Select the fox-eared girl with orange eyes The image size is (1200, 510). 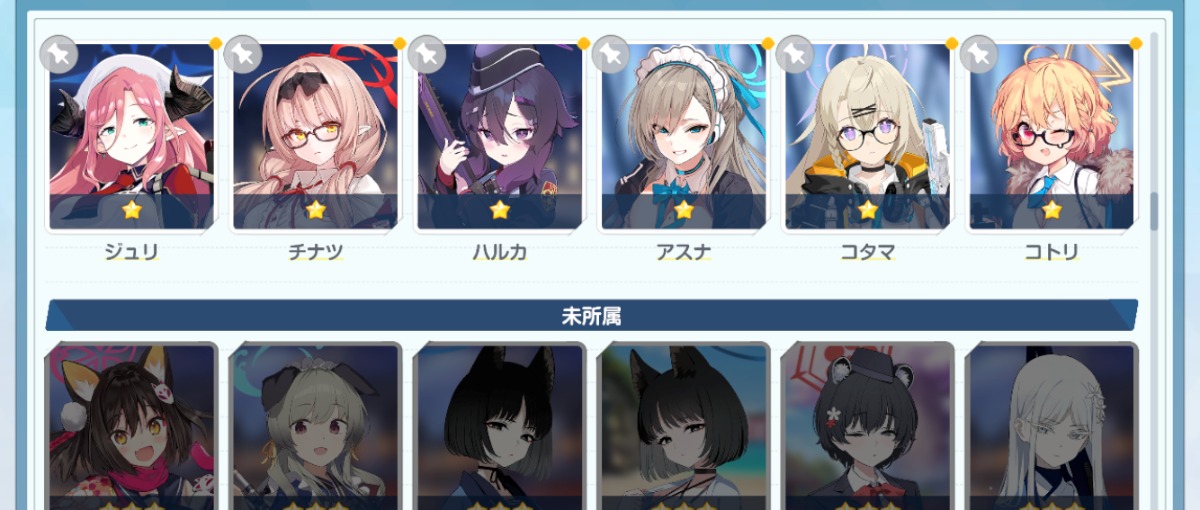[x=131, y=426]
